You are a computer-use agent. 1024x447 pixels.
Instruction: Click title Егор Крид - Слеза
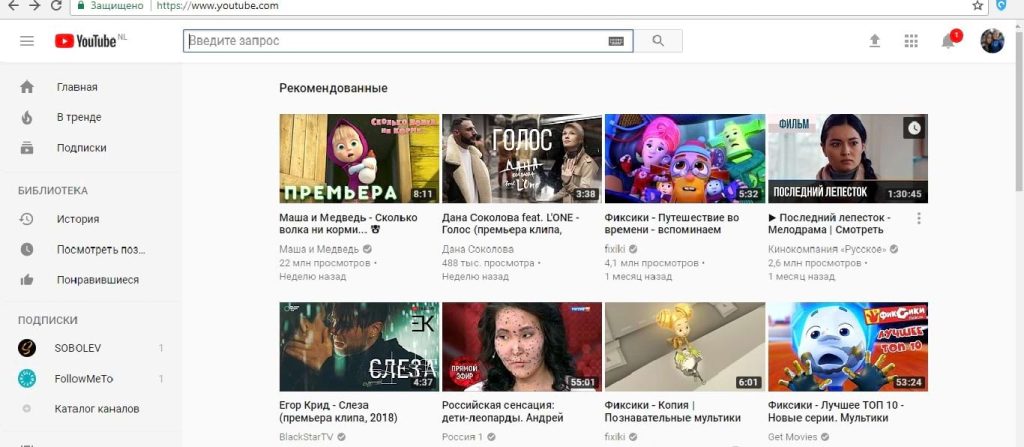click(338, 411)
